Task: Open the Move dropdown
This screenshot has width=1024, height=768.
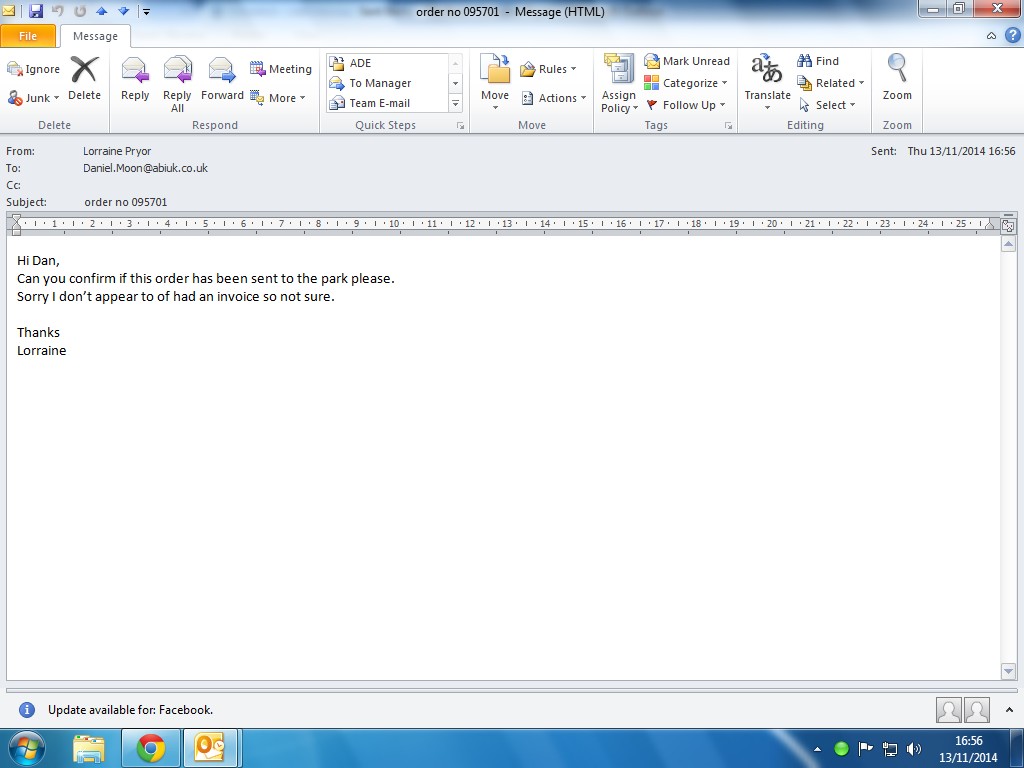Action: click(x=495, y=83)
